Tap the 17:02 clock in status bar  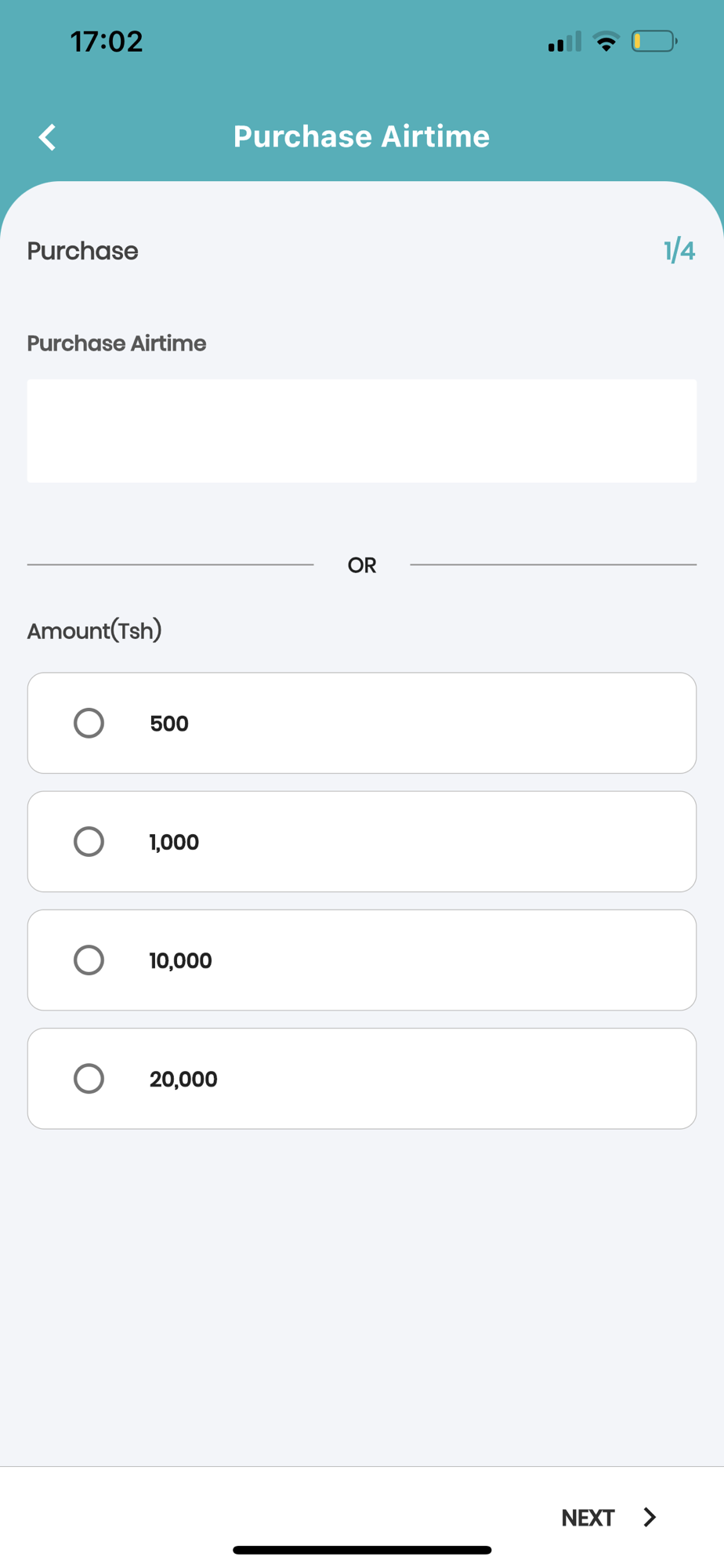(107, 42)
